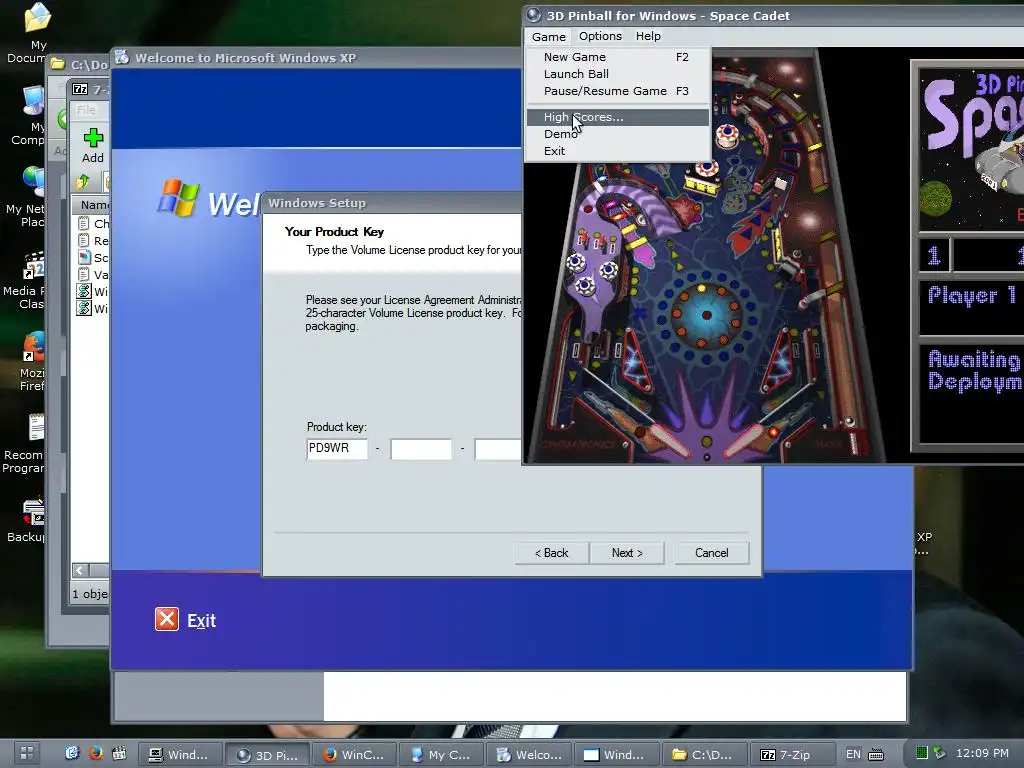This screenshot has width=1024, height=768.
Task: Select the file row starting with Re in 7-Zip
Action: (x=93, y=240)
